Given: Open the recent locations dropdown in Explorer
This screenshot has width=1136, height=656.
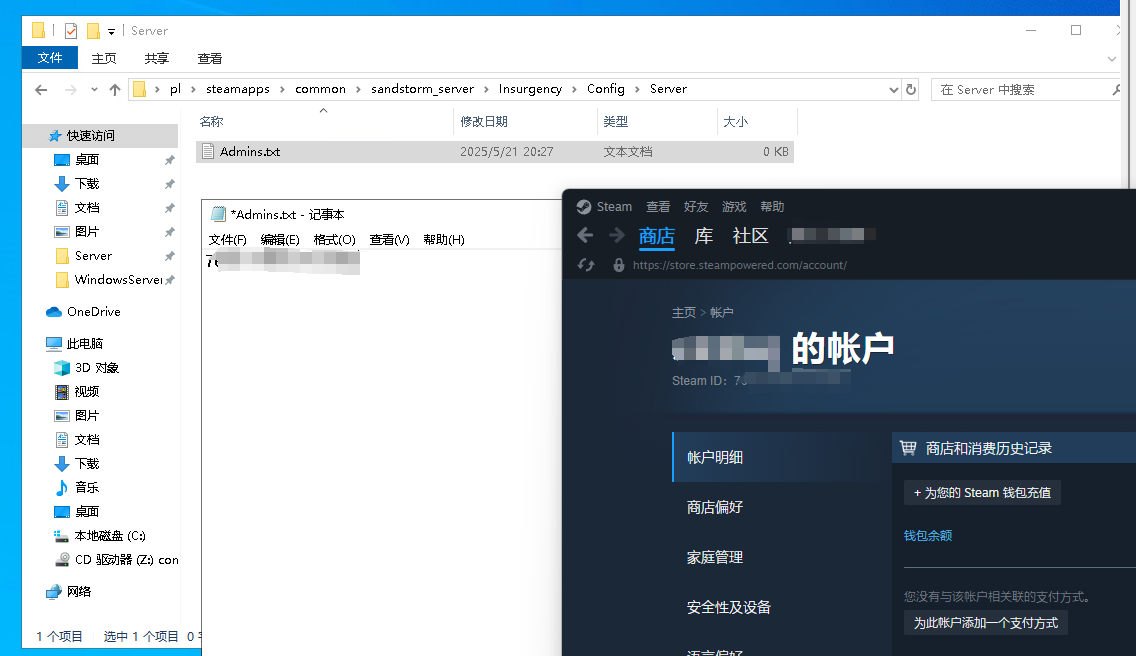Looking at the screenshot, I should (x=94, y=90).
